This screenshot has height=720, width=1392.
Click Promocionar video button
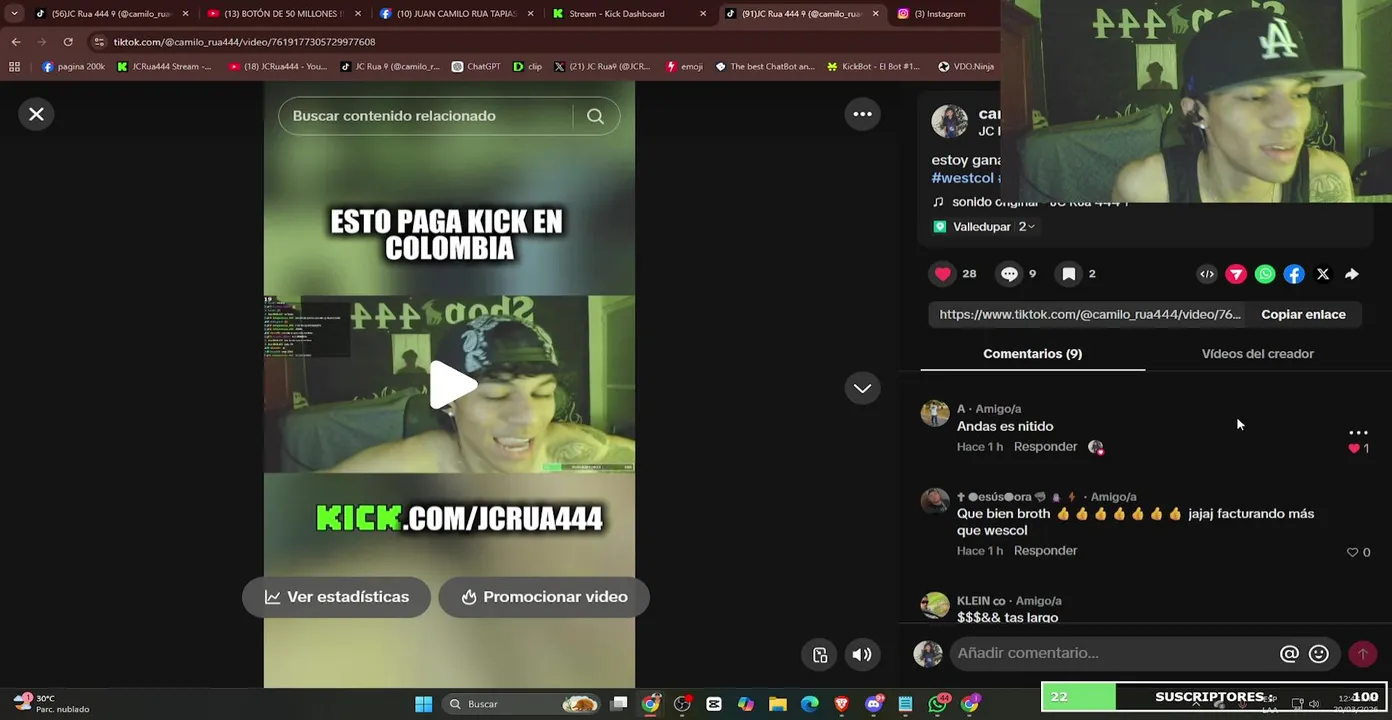point(544,597)
